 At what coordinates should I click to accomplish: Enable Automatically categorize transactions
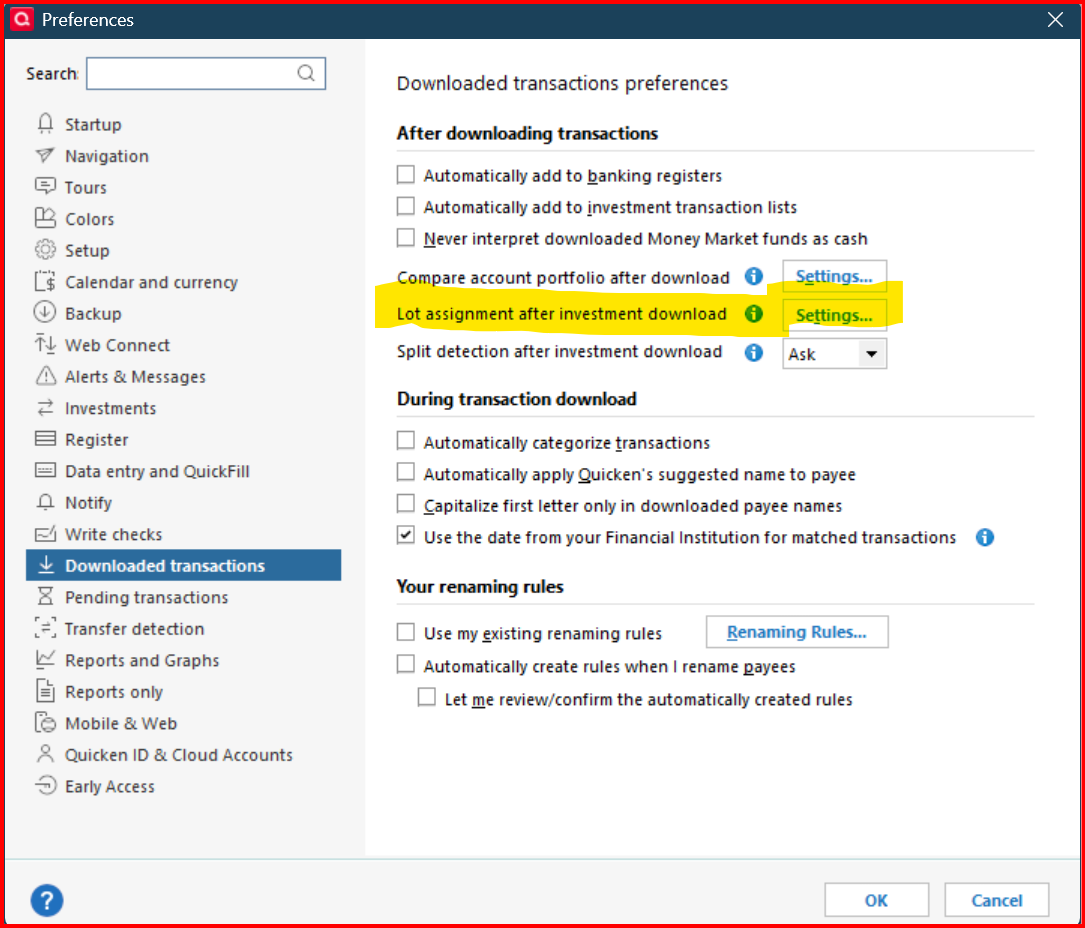coord(405,441)
